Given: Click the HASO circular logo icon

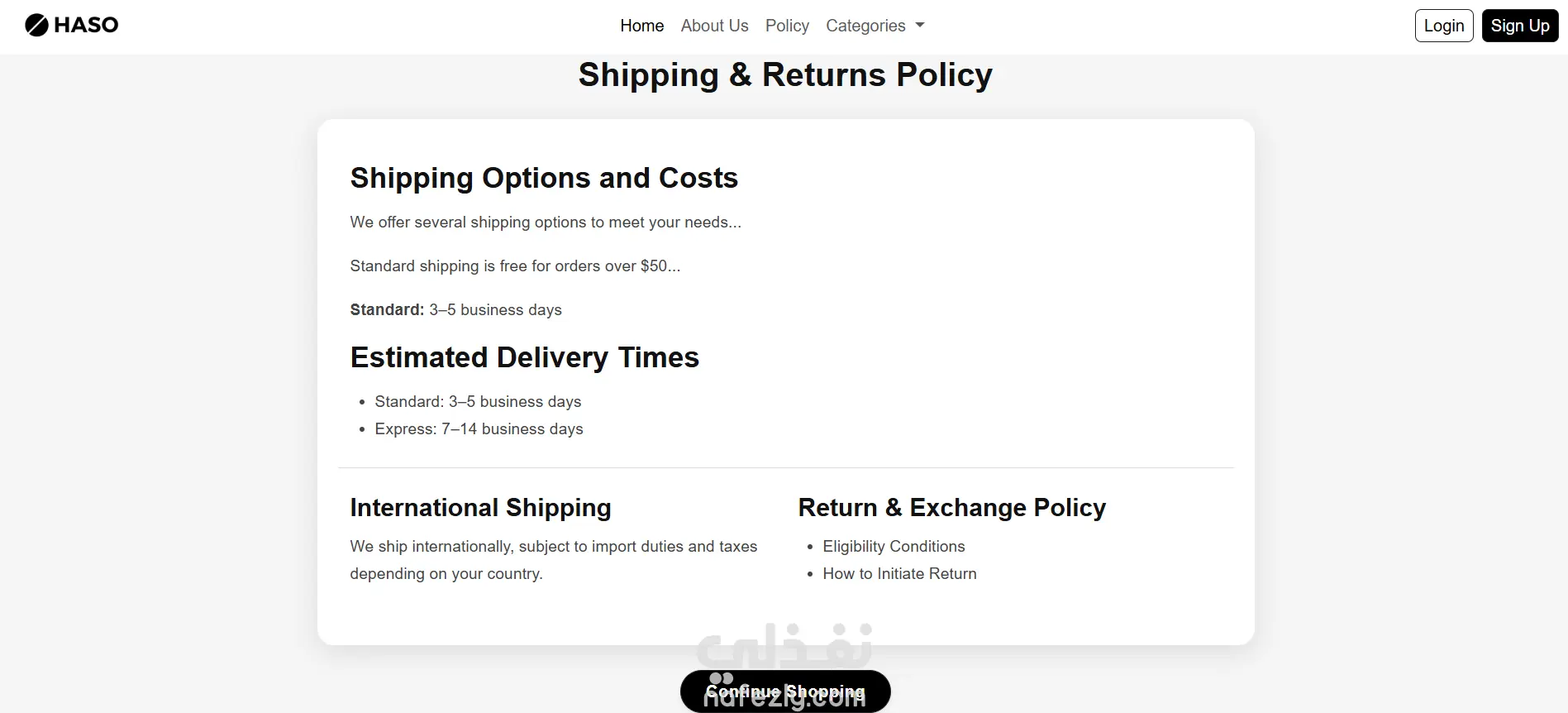Looking at the screenshot, I should pos(36,26).
